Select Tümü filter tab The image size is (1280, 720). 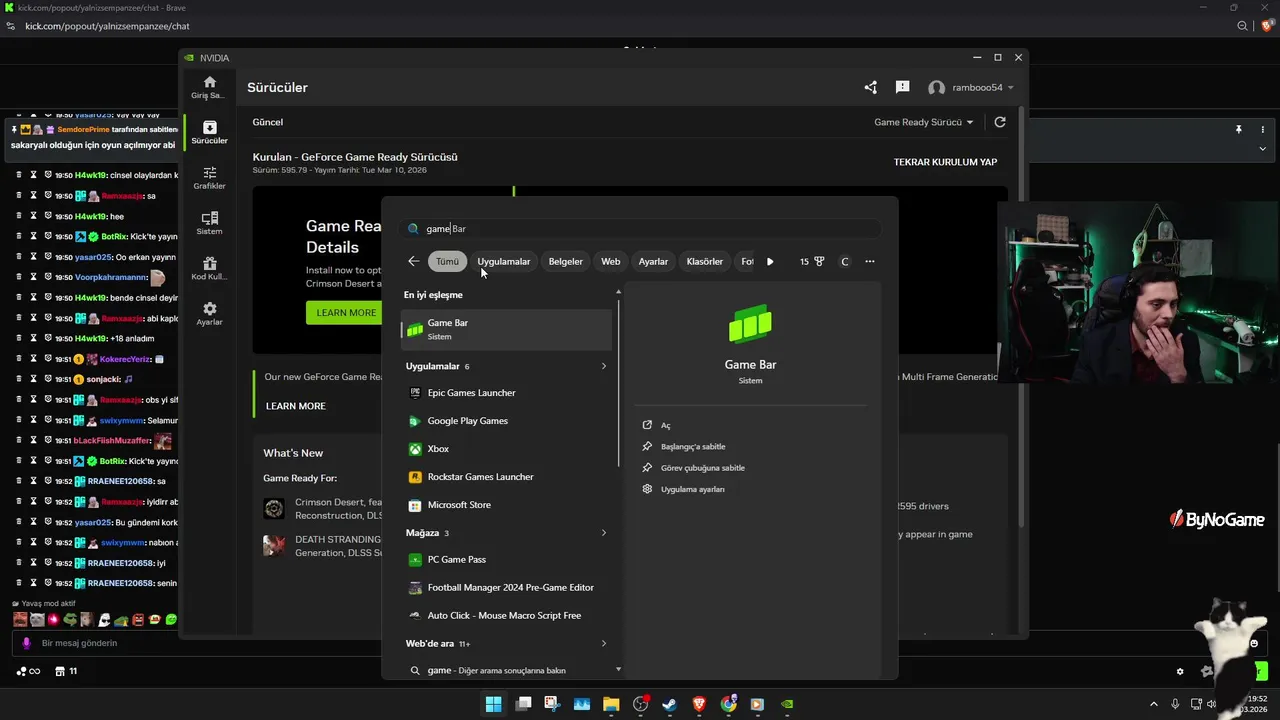447,262
